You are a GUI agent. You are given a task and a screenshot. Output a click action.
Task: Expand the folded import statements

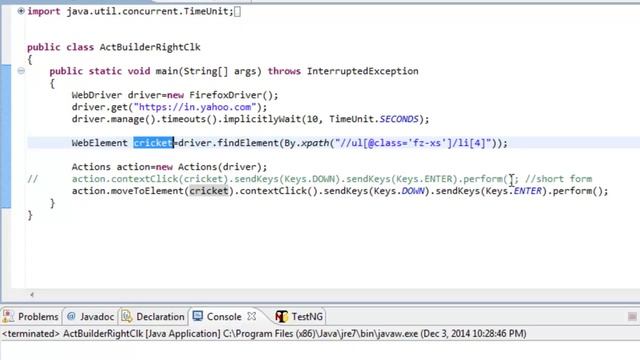[x=21, y=11]
